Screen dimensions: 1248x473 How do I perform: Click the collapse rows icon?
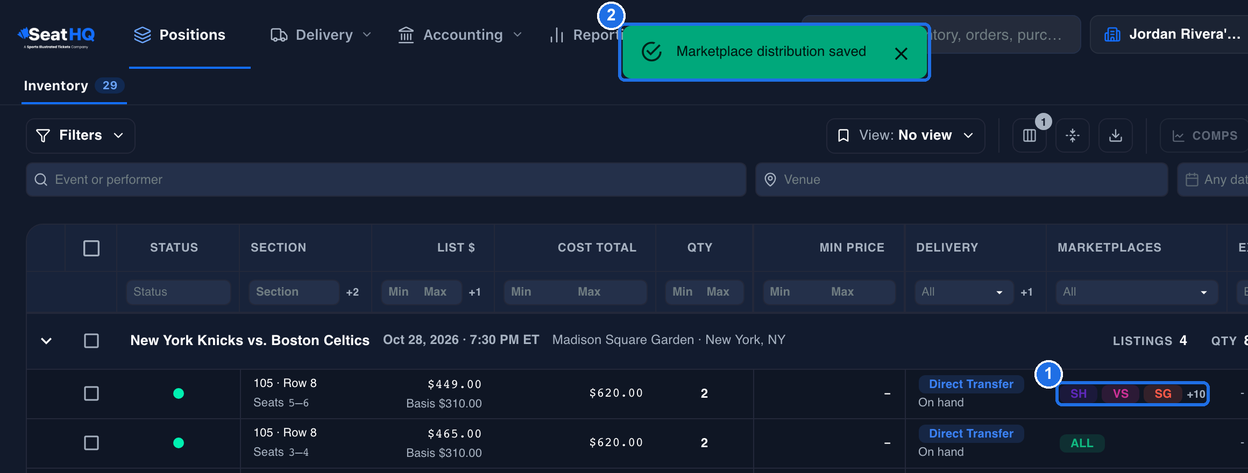pos(1072,136)
